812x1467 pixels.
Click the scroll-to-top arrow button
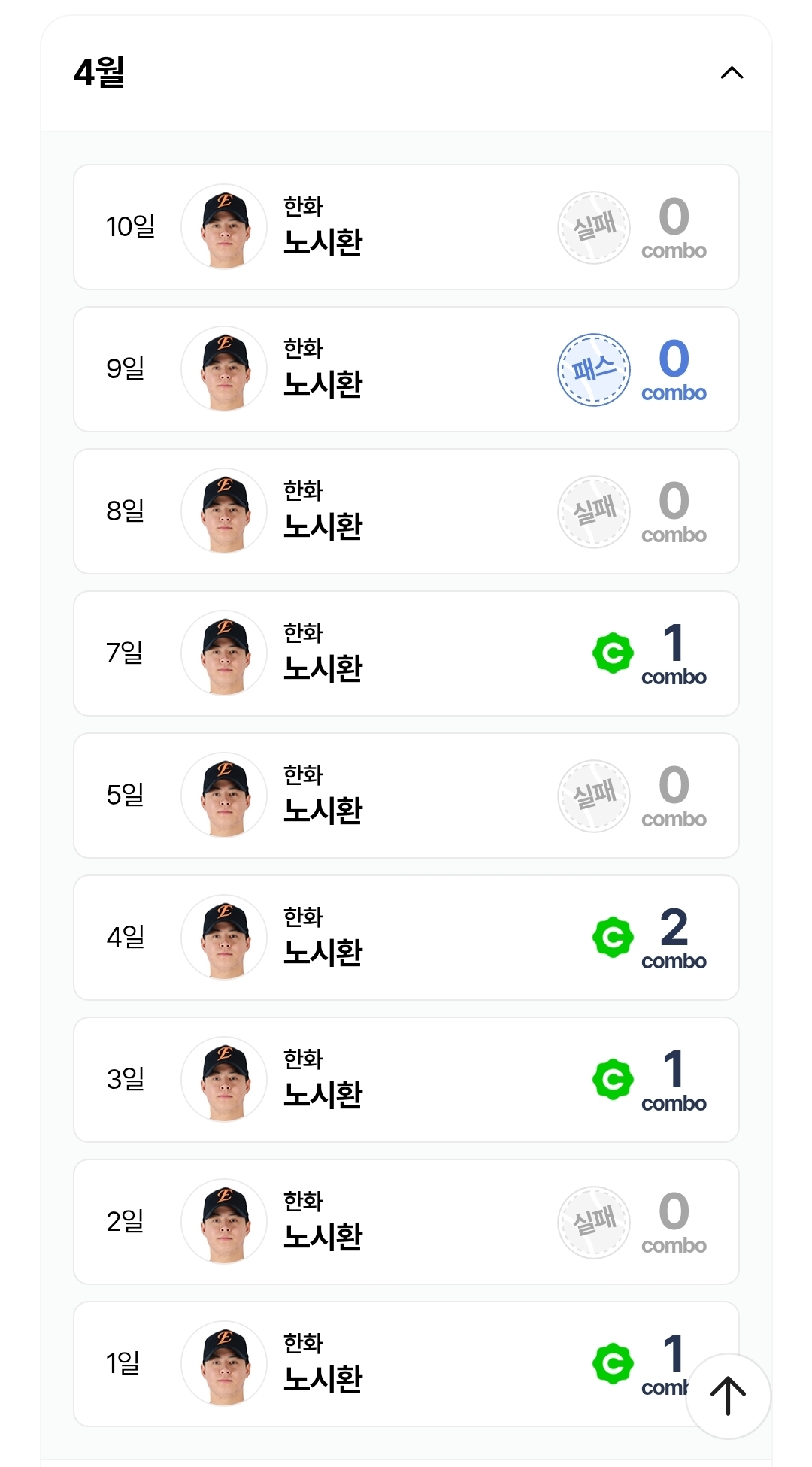pyautogui.click(x=728, y=1396)
